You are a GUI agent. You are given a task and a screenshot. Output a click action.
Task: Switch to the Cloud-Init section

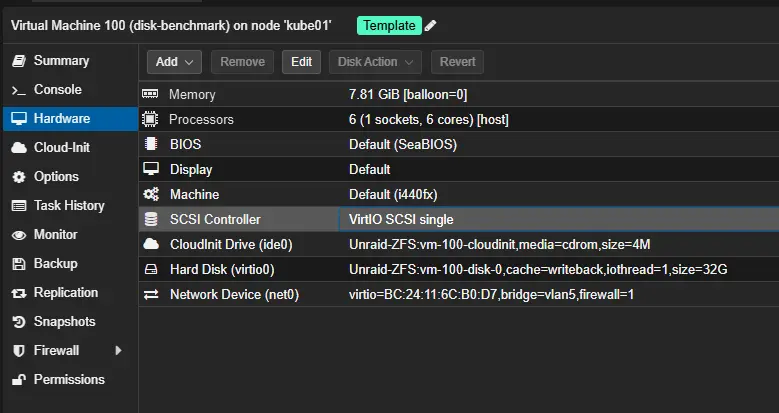(61, 148)
